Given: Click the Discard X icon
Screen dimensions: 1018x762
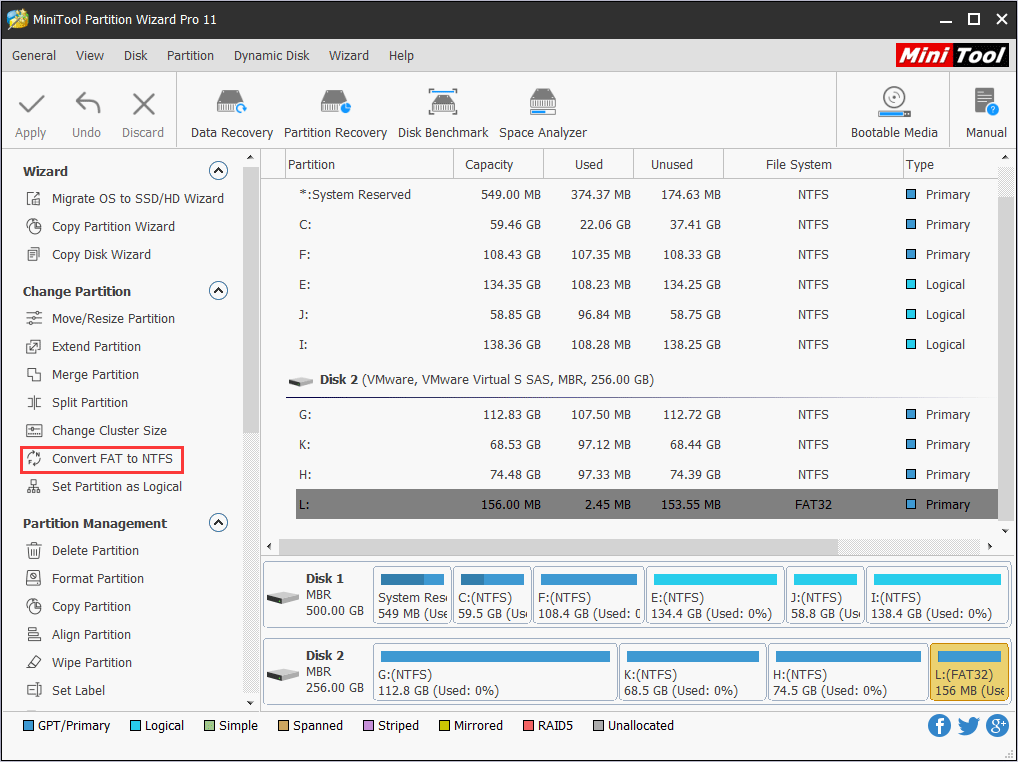Looking at the screenshot, I should pyautogui.click(x=143, y=104).
